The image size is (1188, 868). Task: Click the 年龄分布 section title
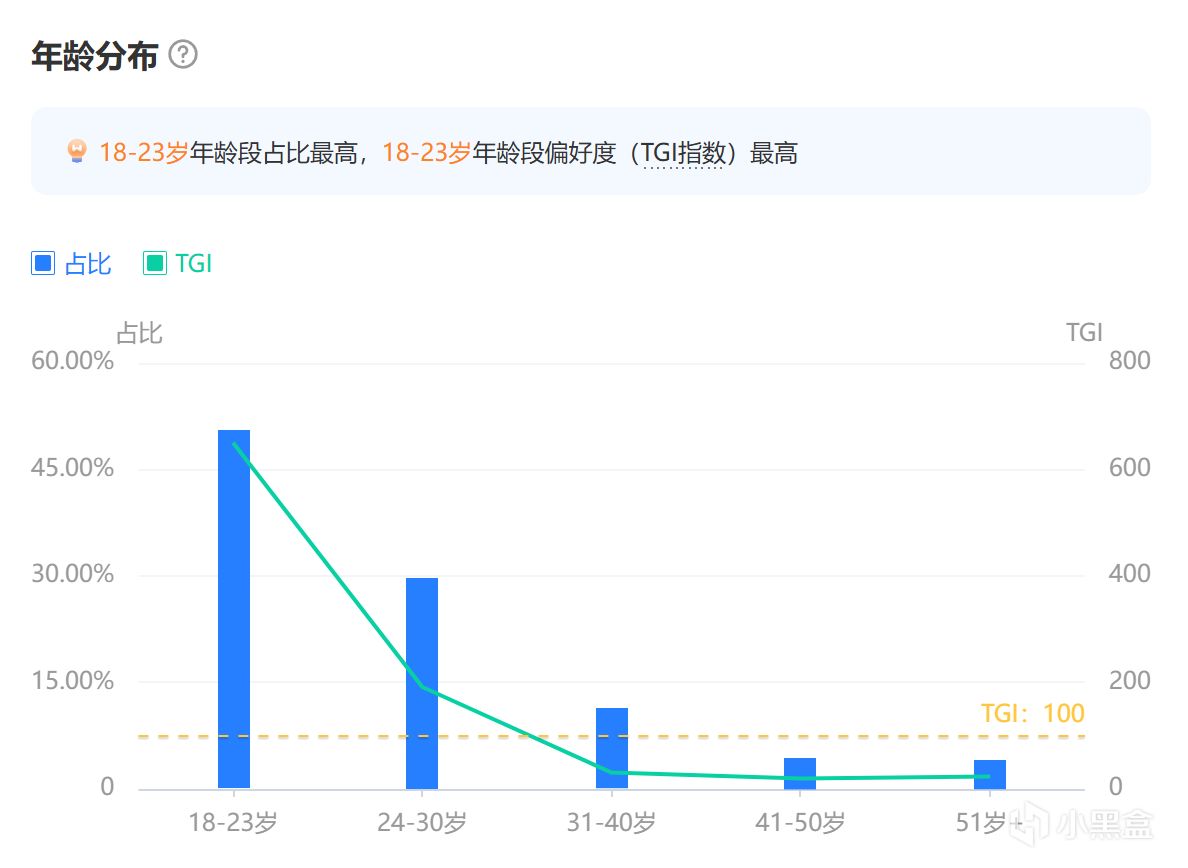[x=95, y=56]
